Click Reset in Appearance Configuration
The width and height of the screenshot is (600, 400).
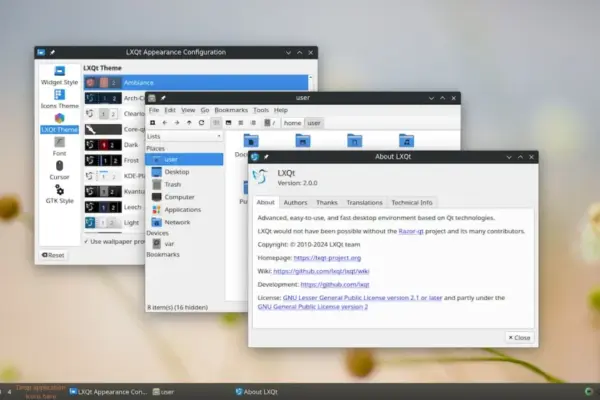tap(53, 255)
